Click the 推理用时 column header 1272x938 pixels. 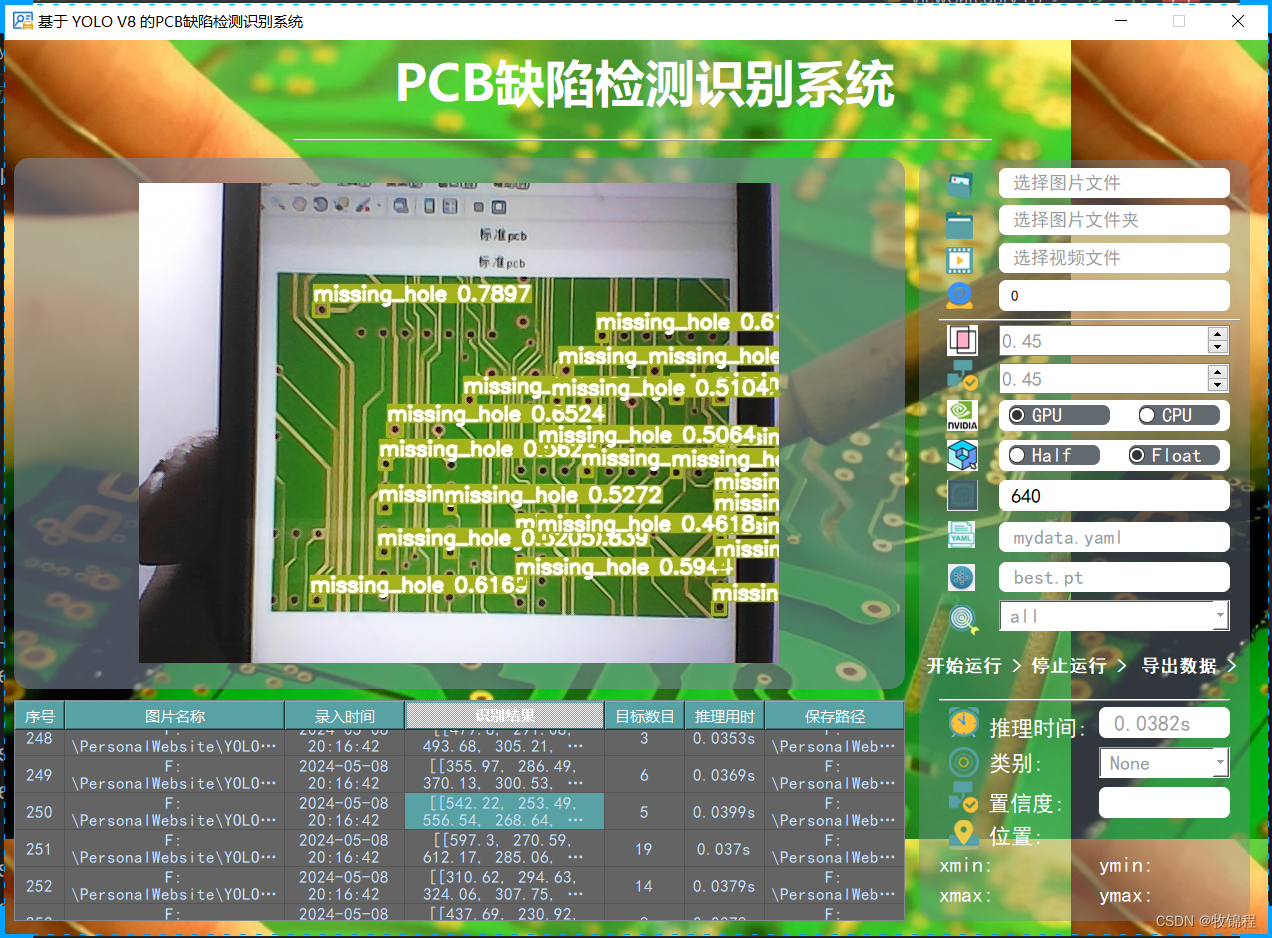[x=725, y=716]
